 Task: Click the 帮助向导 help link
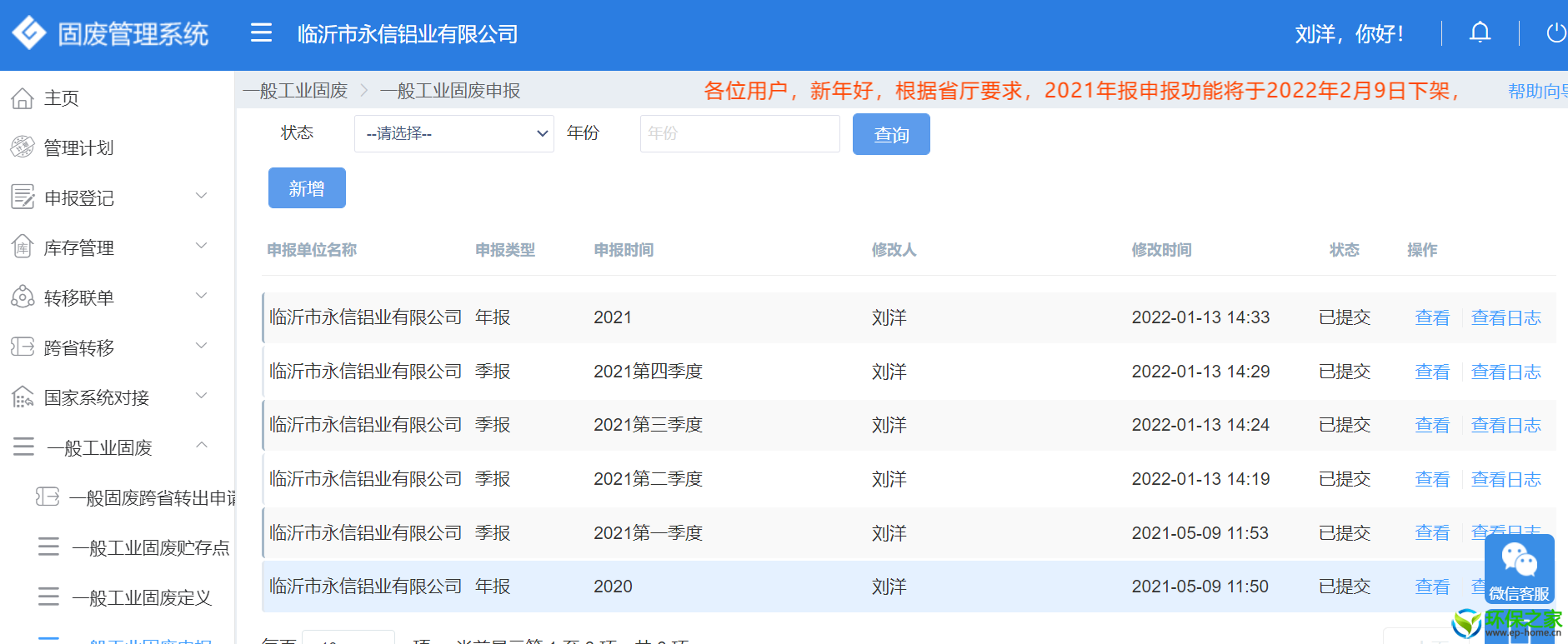coord(1537,91)
